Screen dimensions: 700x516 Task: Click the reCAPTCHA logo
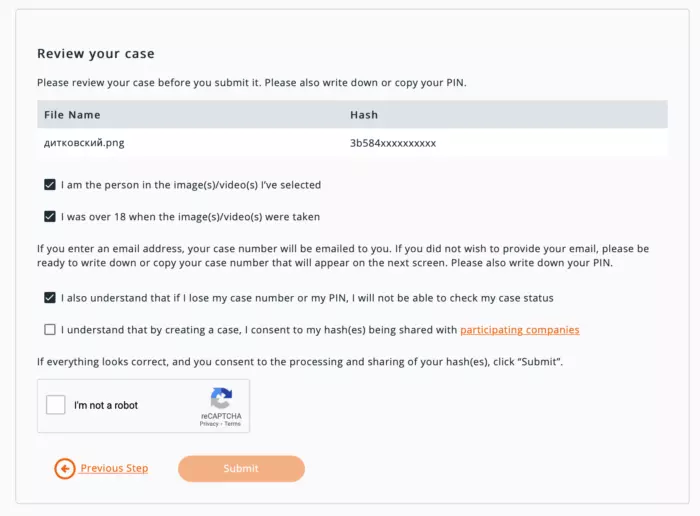tap(220, 398)
